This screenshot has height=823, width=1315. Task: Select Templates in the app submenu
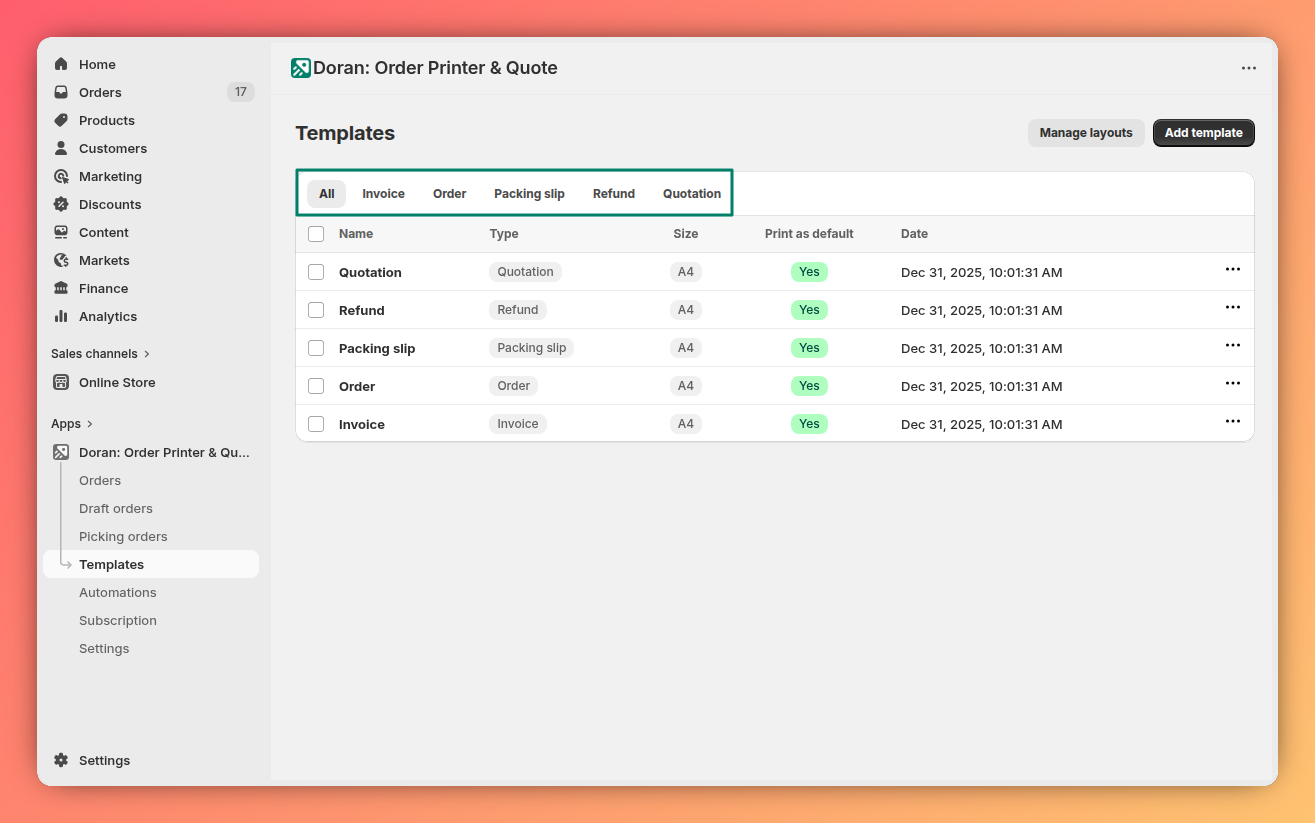(x=151, y=564)
